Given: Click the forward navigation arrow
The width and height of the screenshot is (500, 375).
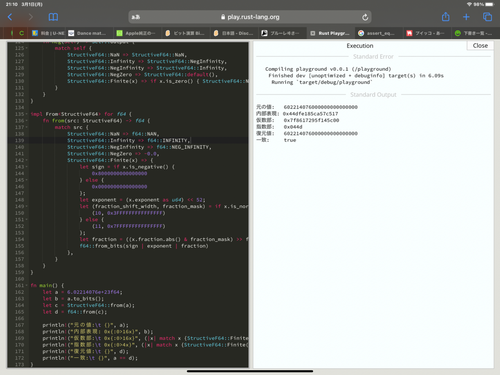Looking at the screenshot, I should 31,17.
